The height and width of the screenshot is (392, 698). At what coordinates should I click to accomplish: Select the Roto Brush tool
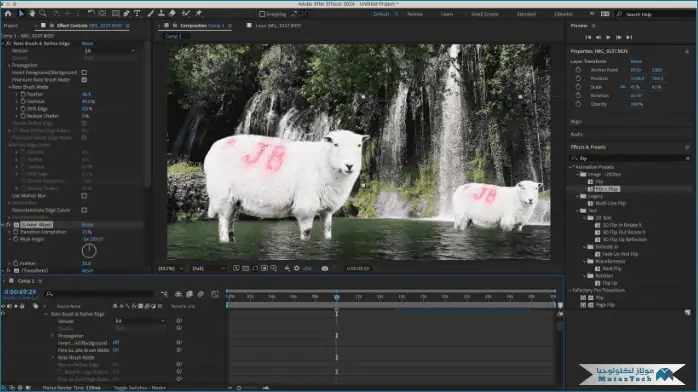186,14
